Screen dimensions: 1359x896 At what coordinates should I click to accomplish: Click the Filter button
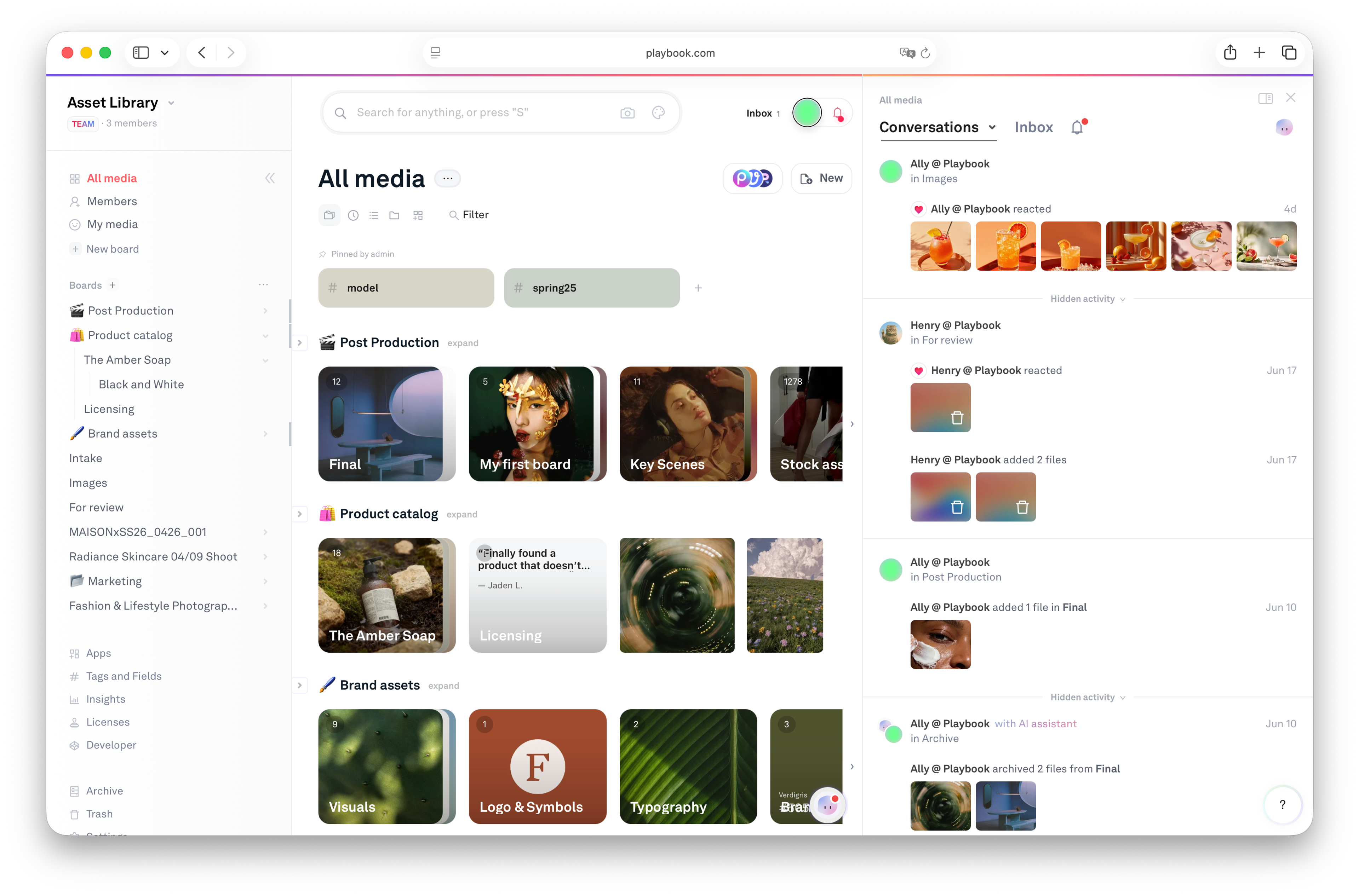pyautogui.click(x=469, y=215)
